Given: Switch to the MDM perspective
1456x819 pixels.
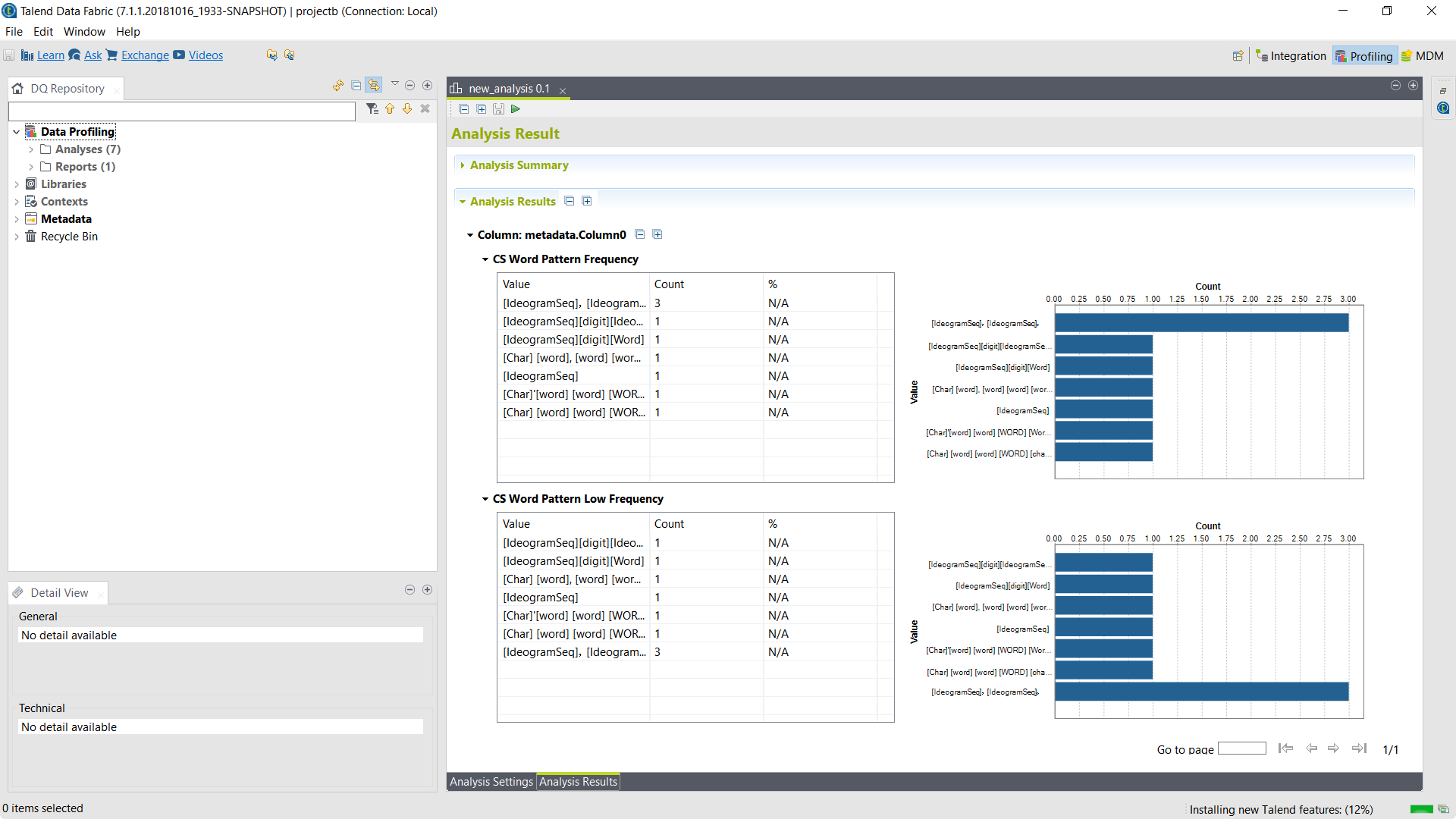Looking at the screenshot, I should click(x=1423, y=56).
